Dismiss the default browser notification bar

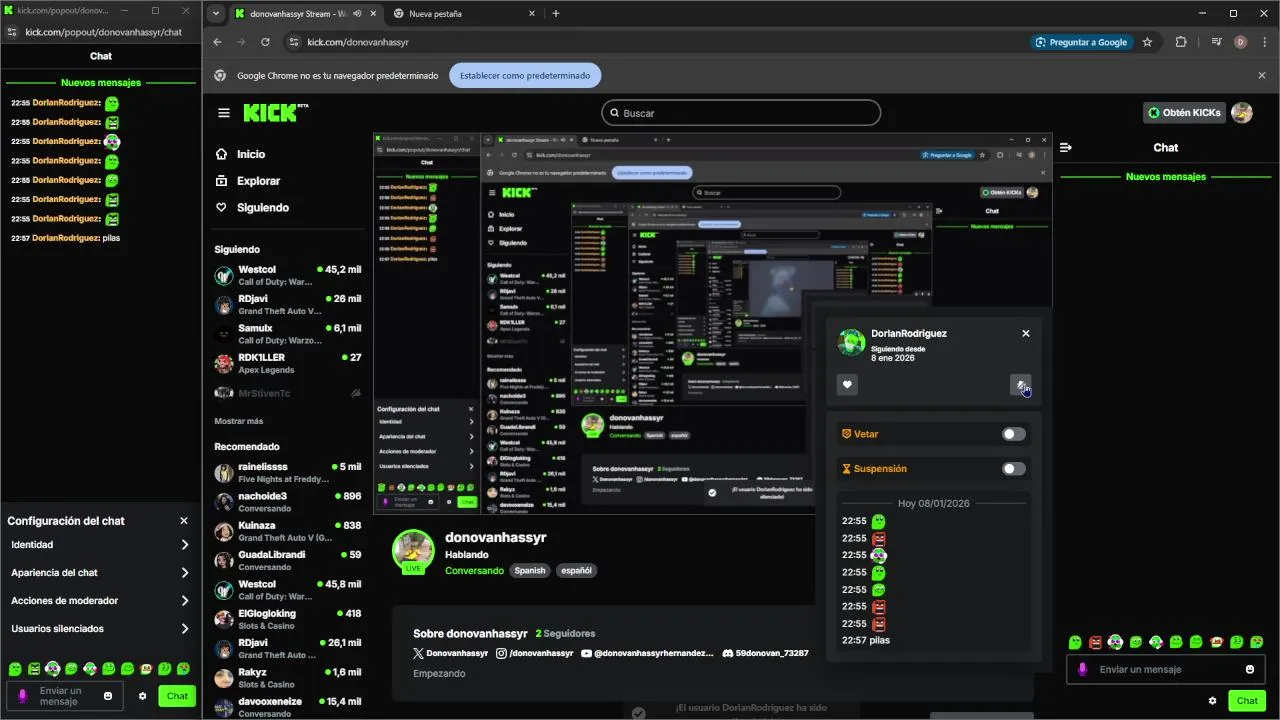click(x=1262, y=75)
